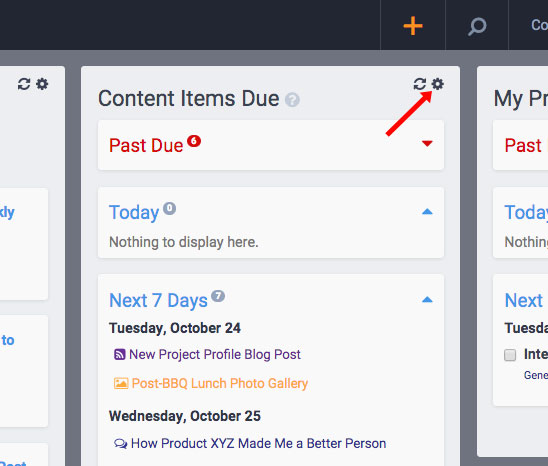Open search with the magnifier icon

pos(477,26)
